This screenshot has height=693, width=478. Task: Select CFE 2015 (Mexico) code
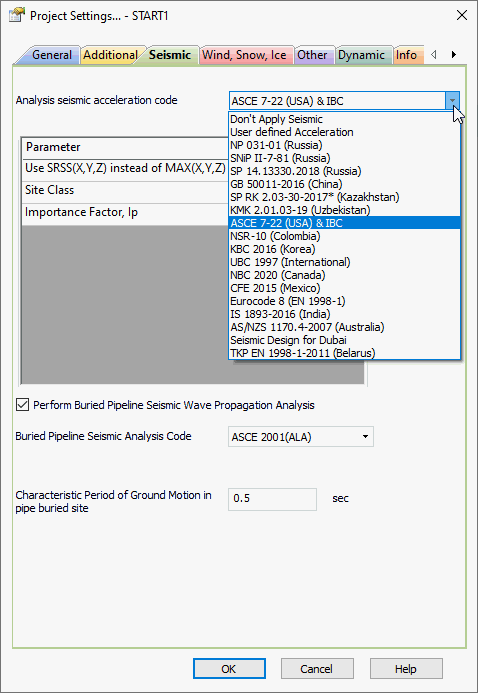click(x=345, y=288)
